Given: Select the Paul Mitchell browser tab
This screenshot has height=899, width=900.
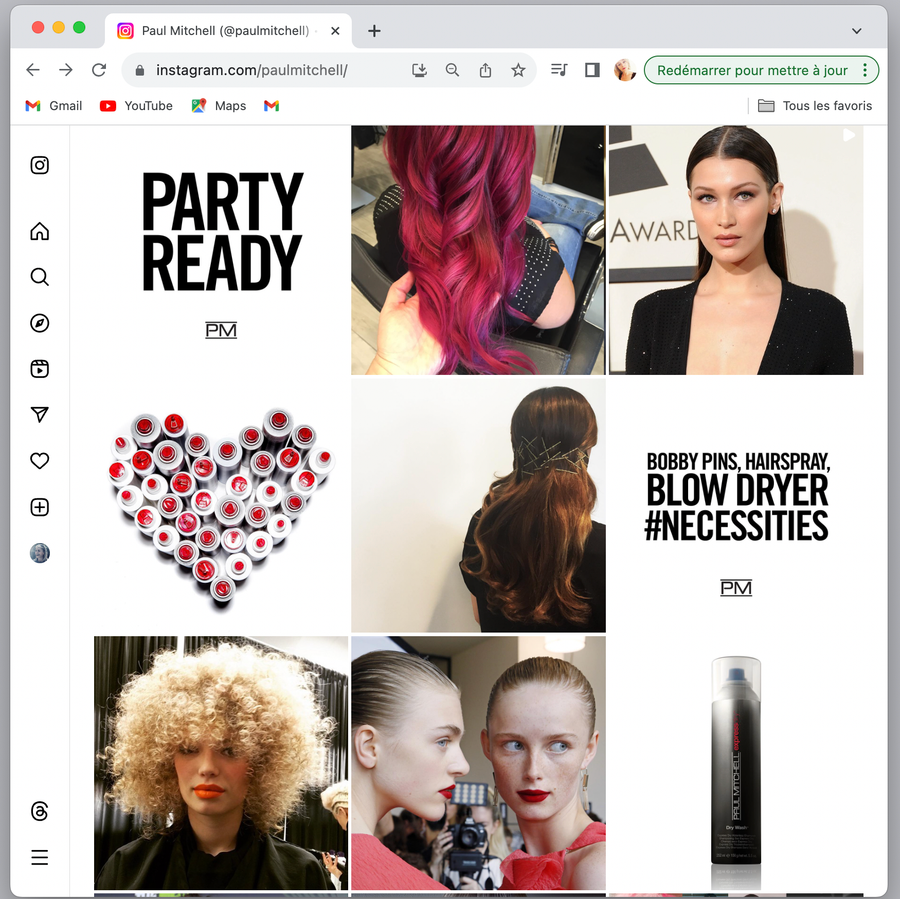Looking at the screenshot, I should [225, 31].
